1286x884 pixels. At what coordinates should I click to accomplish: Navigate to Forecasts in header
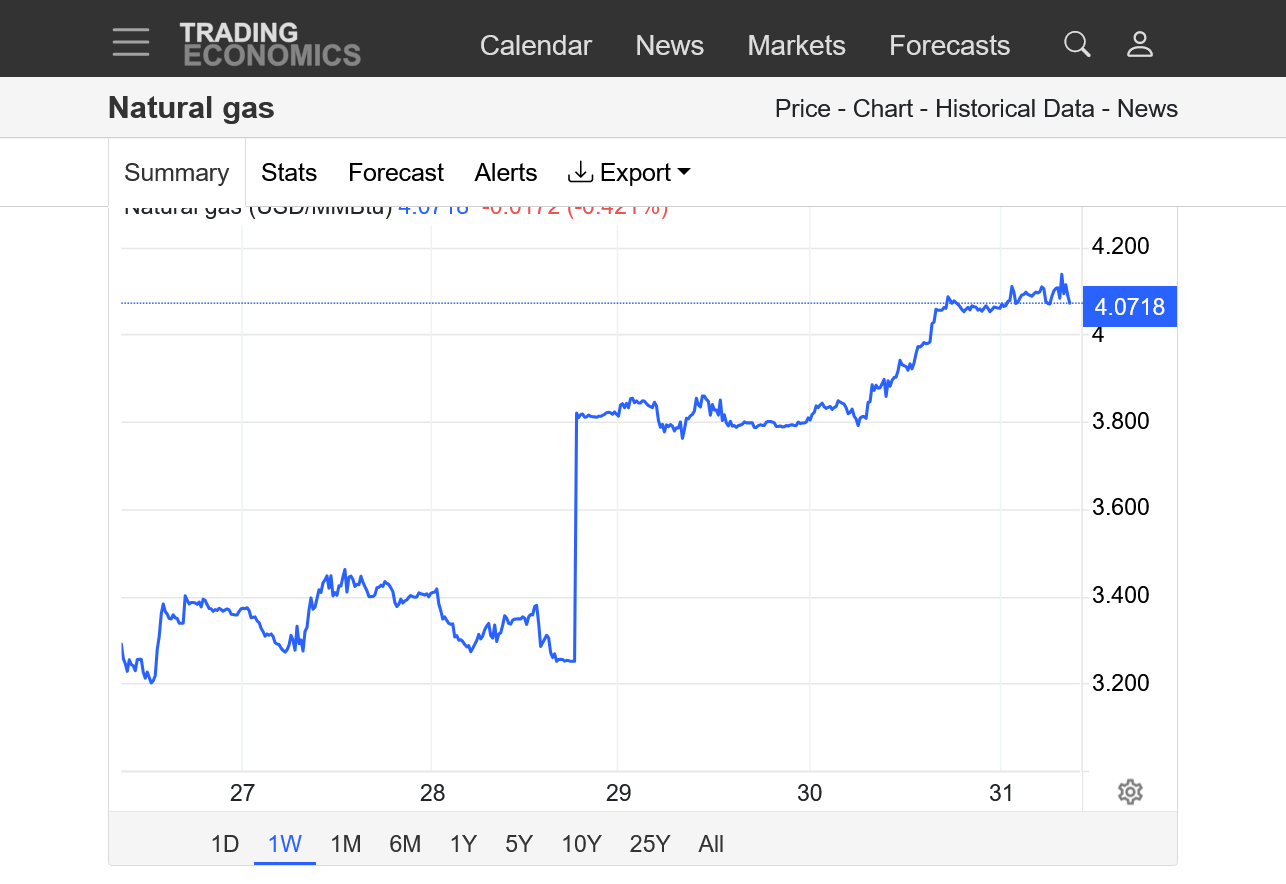point(949,46)
